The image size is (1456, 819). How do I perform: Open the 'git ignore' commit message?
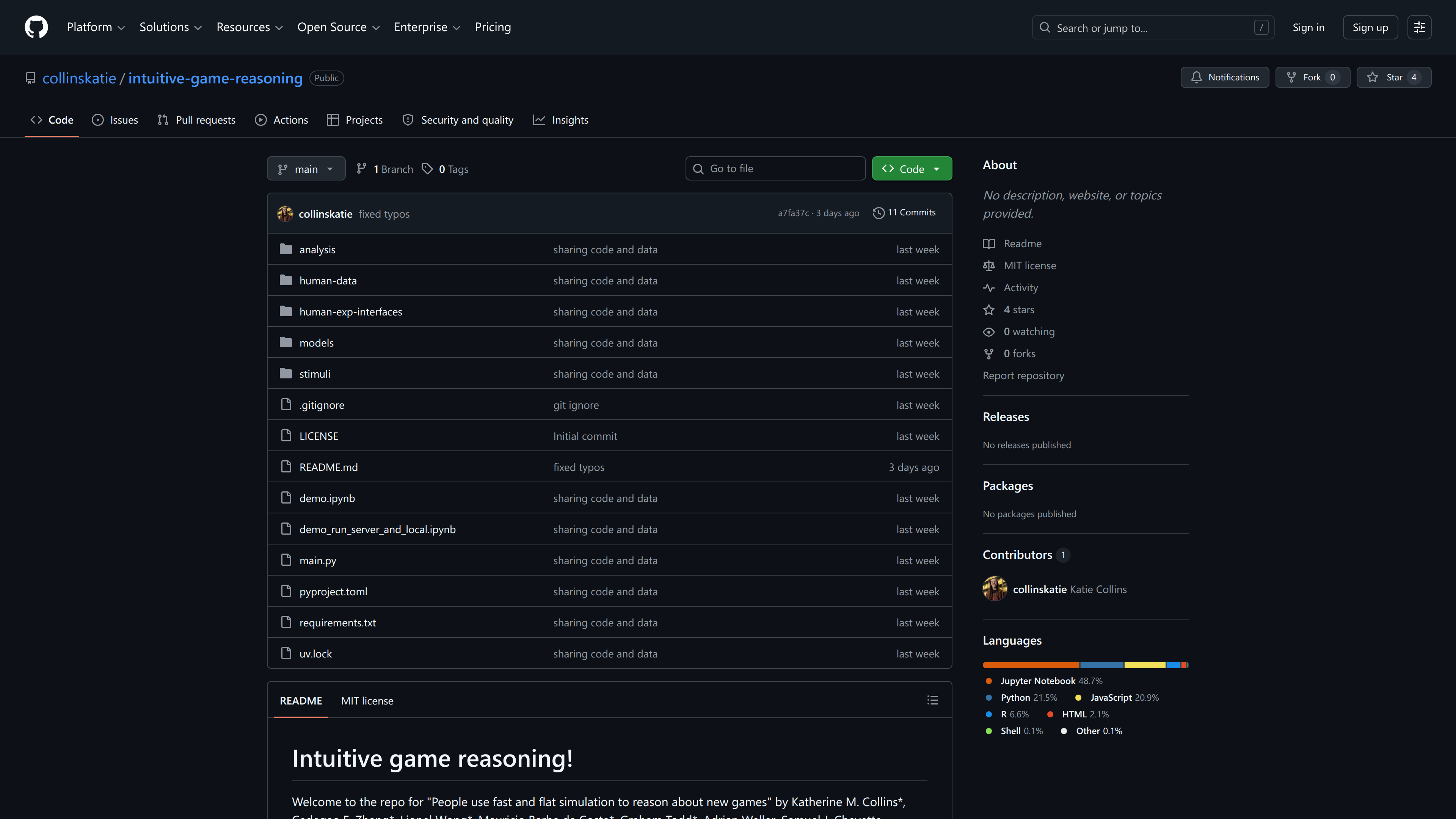coord(576,405)
